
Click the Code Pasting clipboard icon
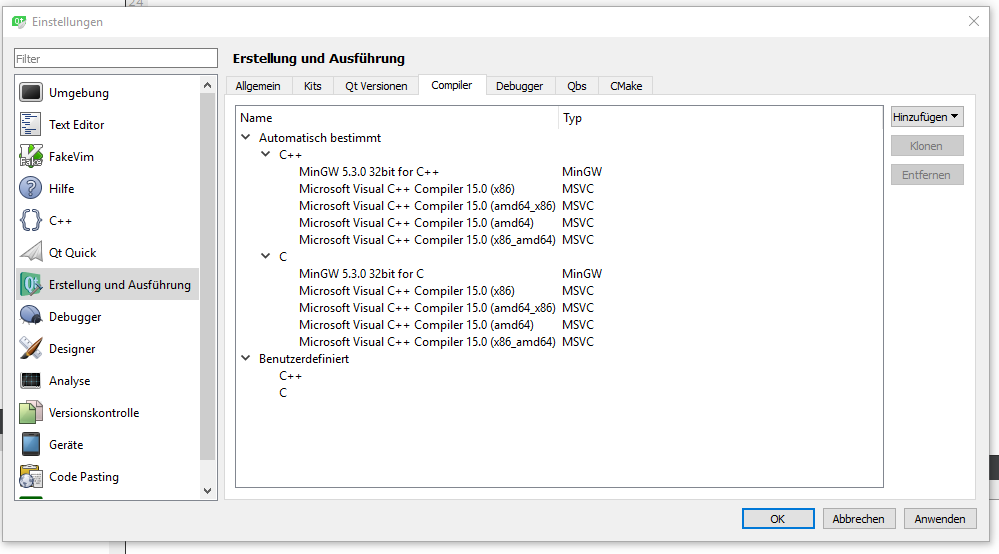(x=31, y=476)
